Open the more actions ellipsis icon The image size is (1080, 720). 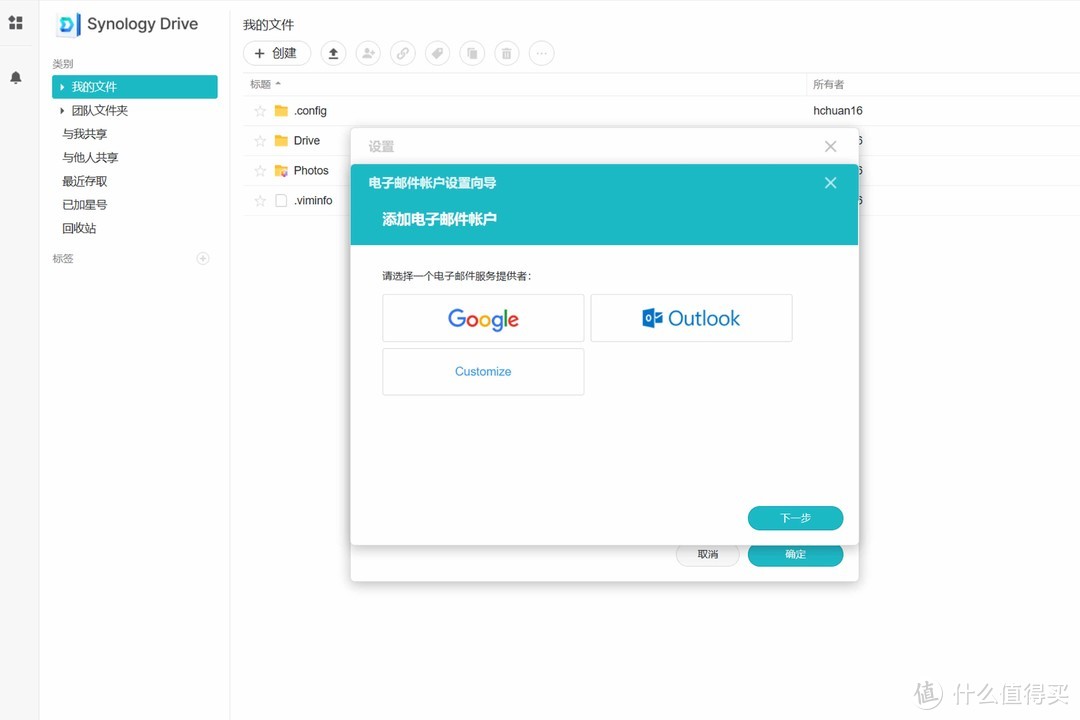(541, 53)
